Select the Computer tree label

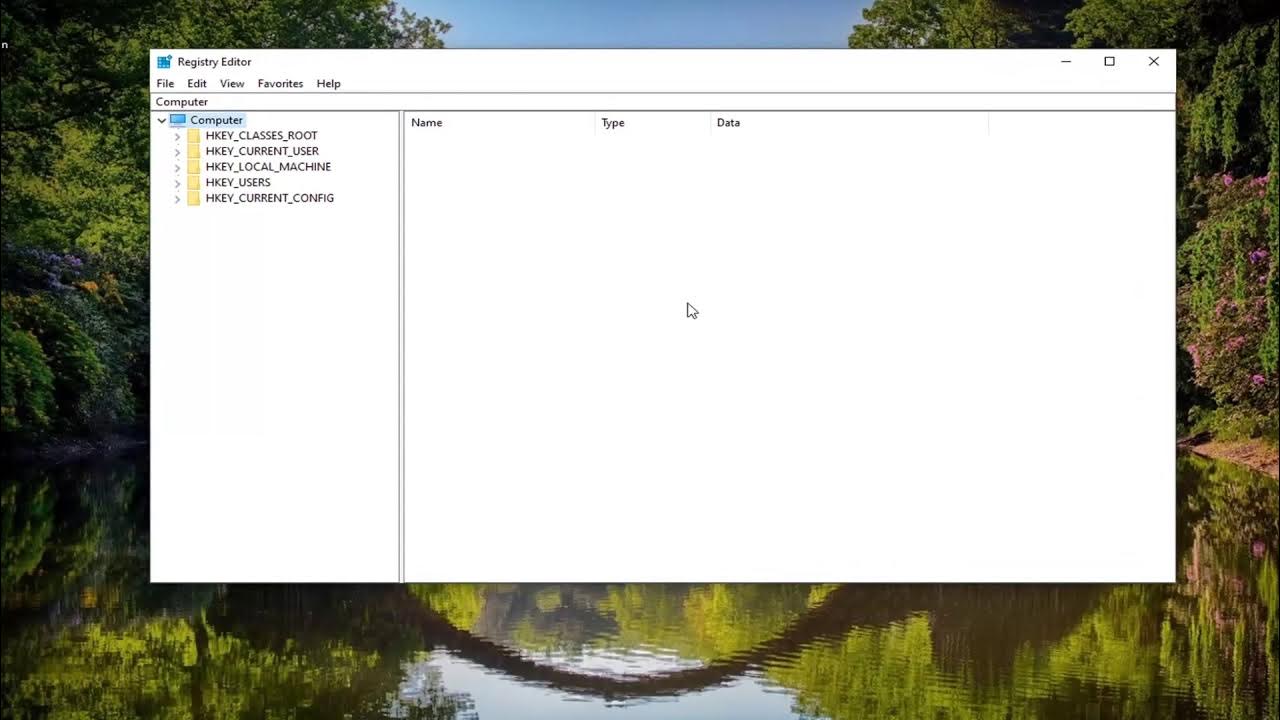tap(216, 120)
